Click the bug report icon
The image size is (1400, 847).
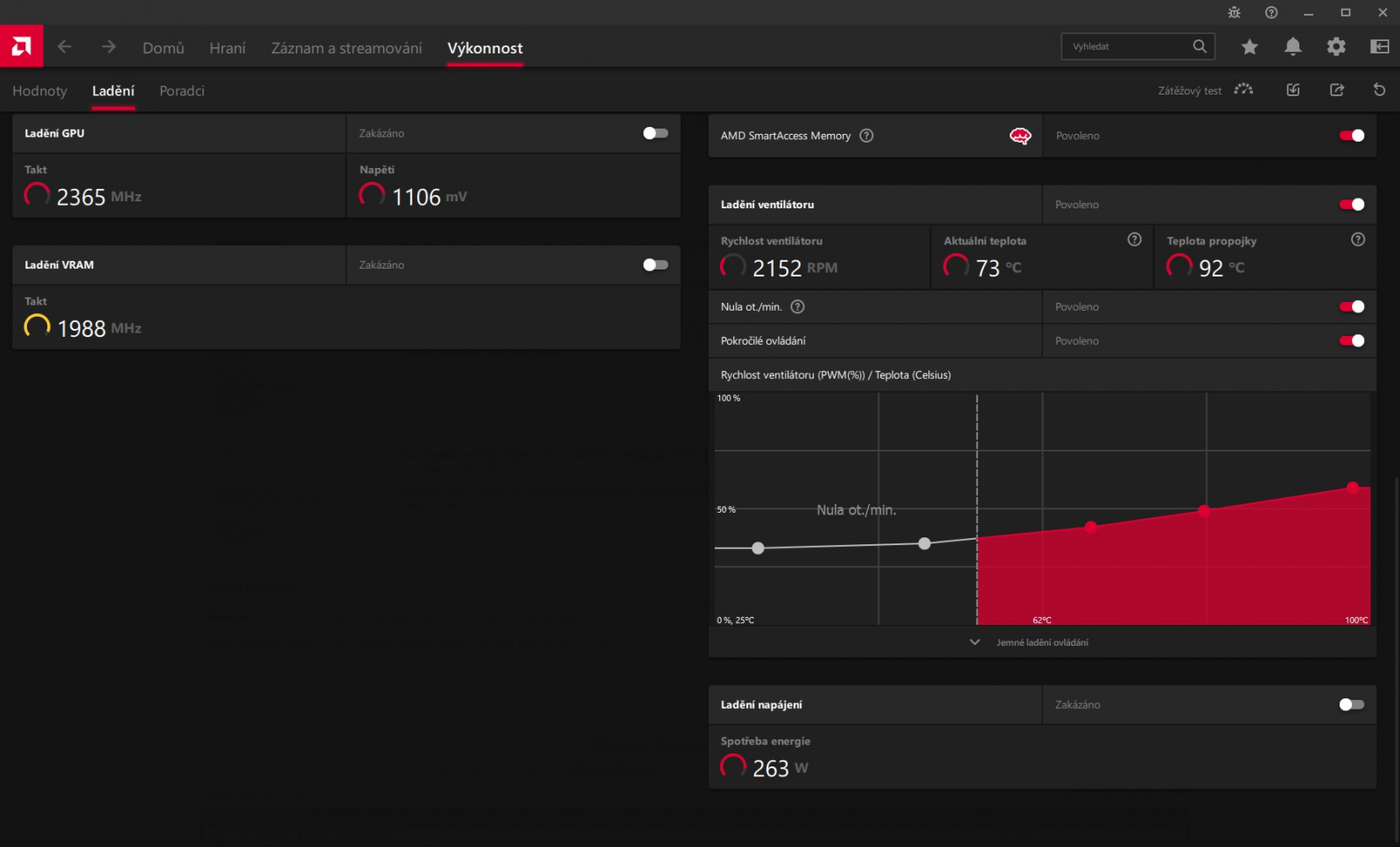pyautogui.click(x=1234, y=12)
